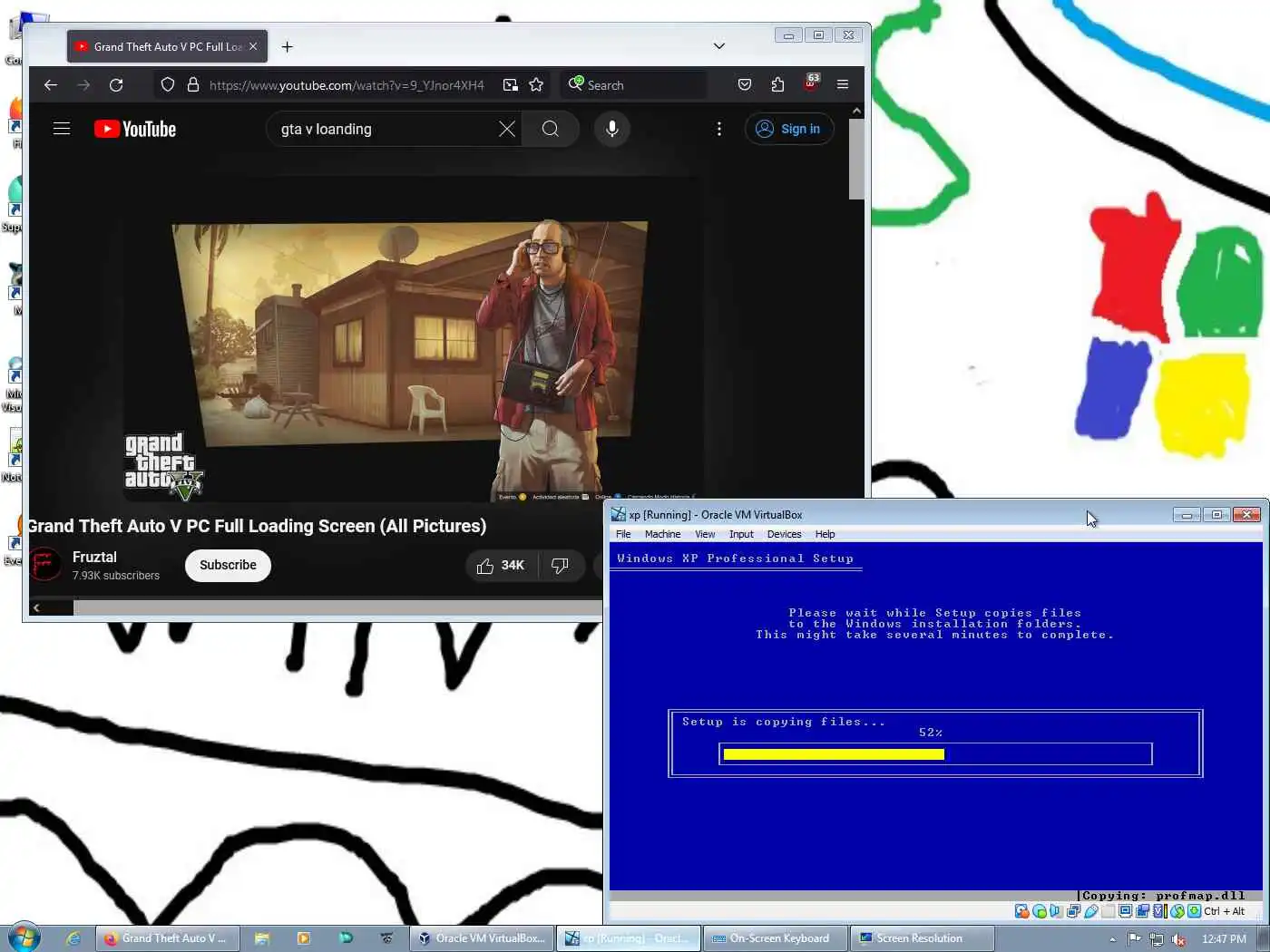Open Windows Start orb

[x=24, y=937]
